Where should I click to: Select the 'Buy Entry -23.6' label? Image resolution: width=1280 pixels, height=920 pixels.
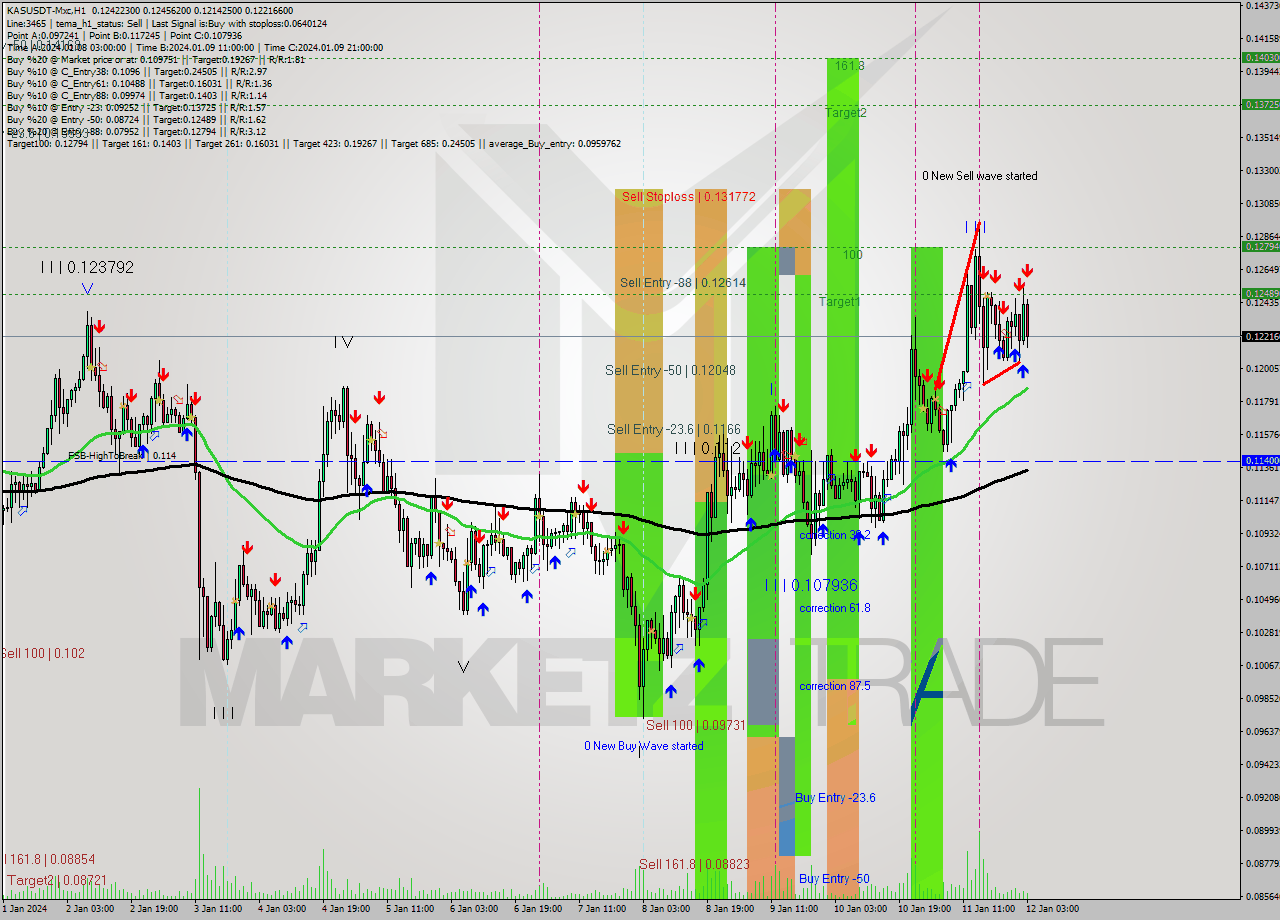835,797
